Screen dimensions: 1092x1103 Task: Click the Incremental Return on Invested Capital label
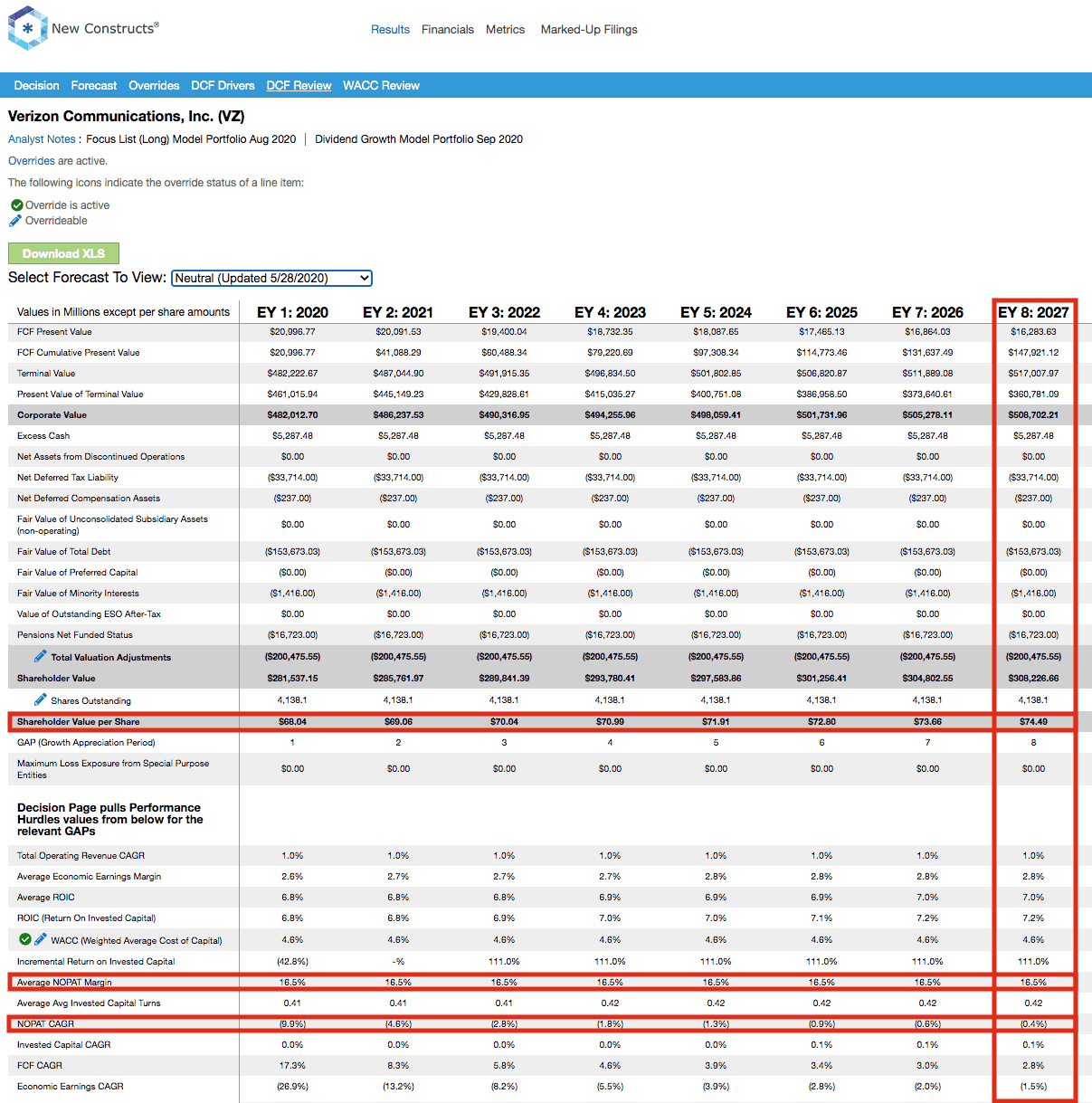[x=96, y=962]
